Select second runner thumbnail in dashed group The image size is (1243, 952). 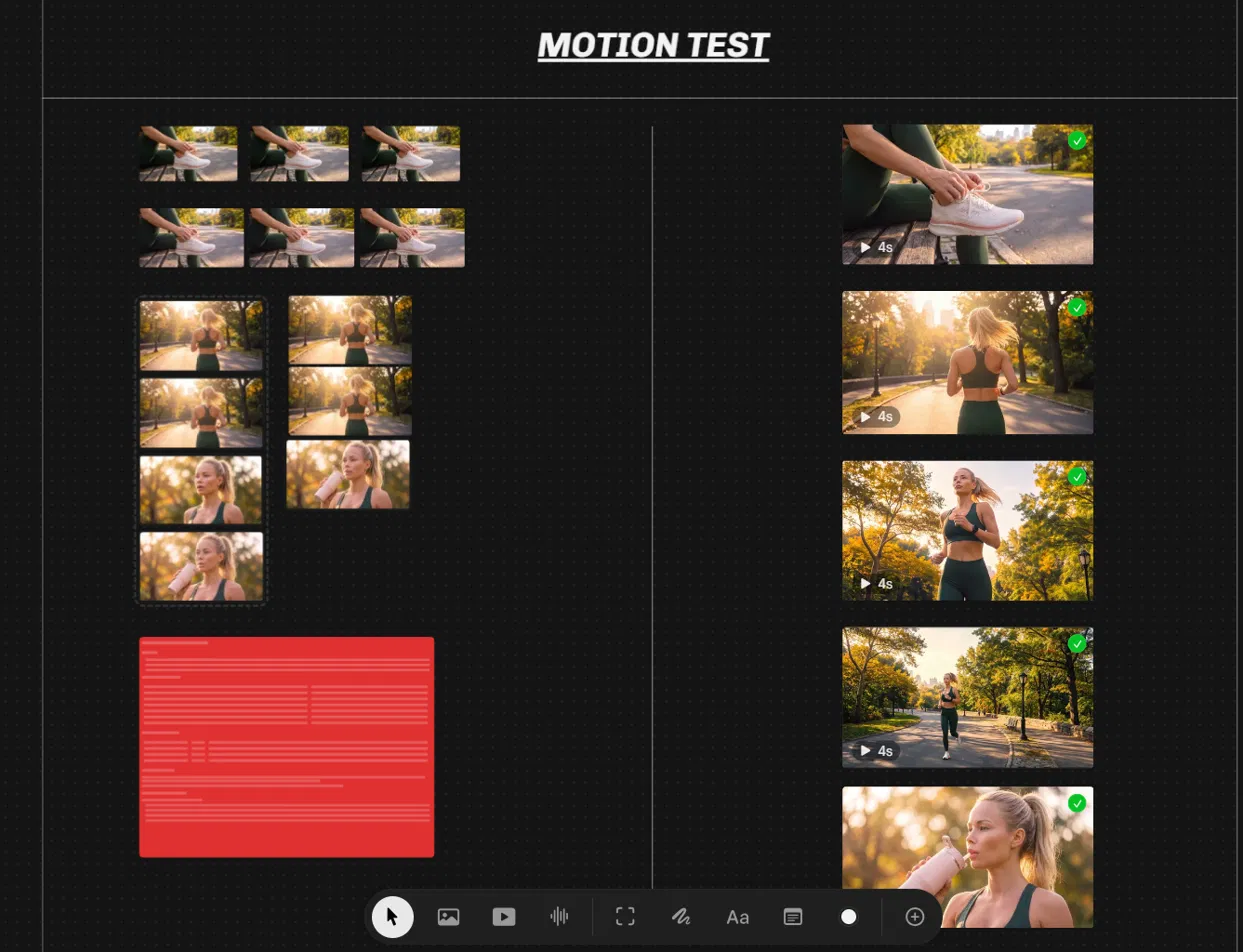[201, 413]
